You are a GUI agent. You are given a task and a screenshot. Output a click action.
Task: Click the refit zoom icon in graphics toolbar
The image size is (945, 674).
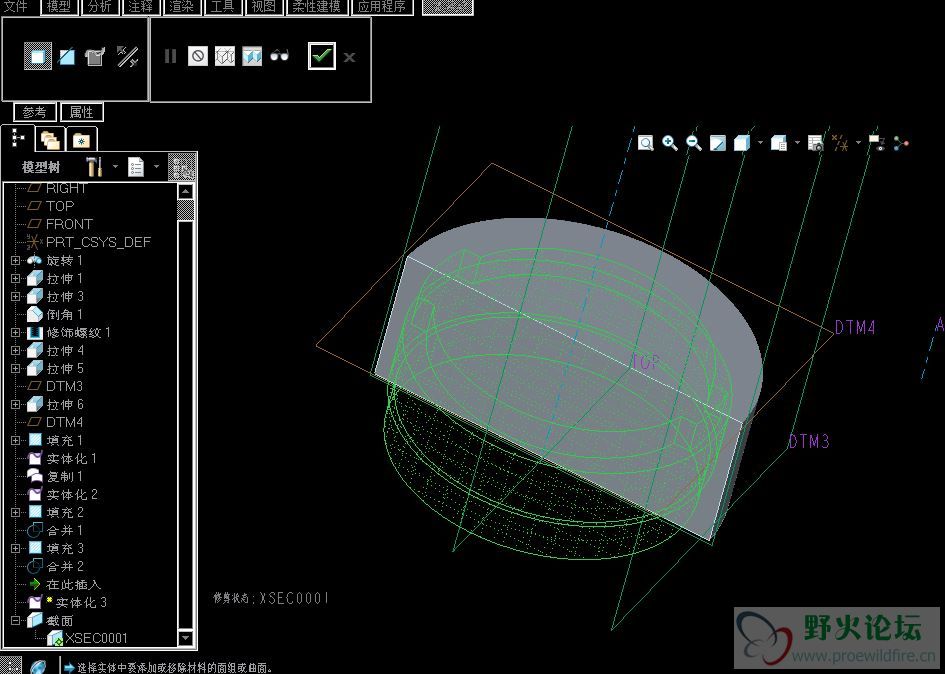point(645,143)
